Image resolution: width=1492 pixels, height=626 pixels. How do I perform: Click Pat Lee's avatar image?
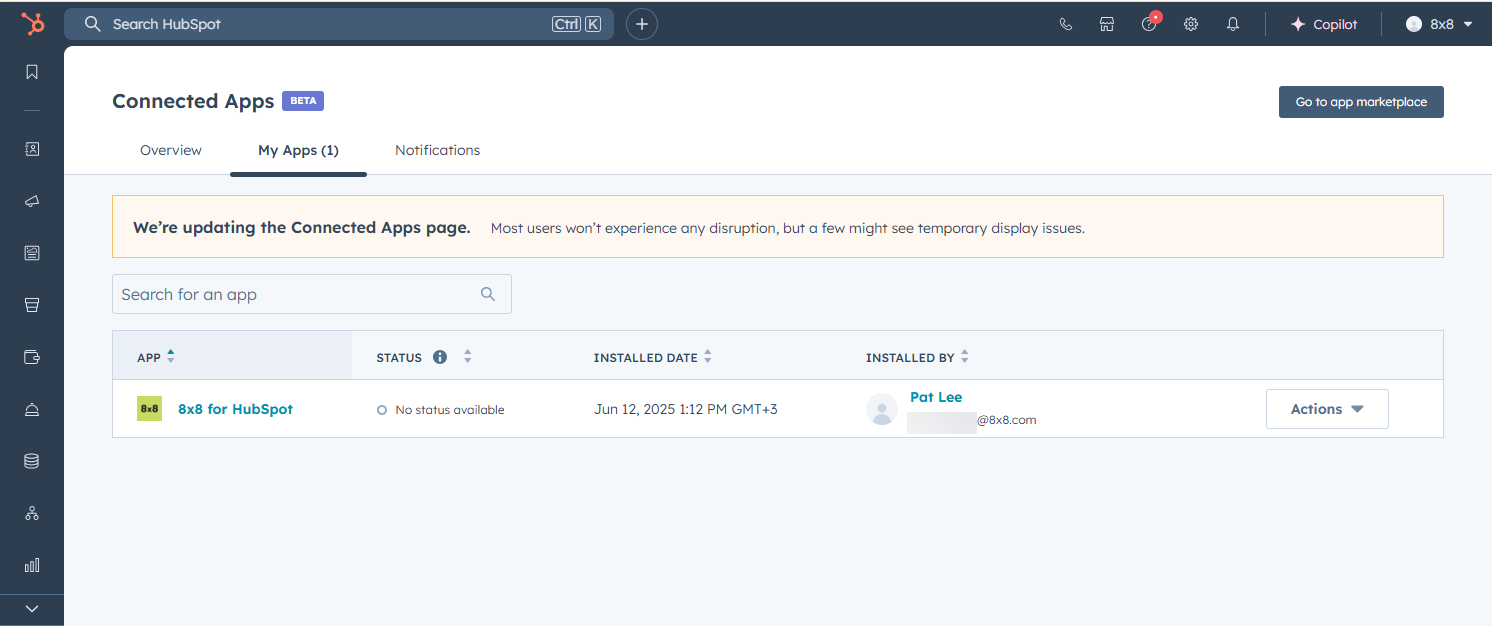[882, 409]
